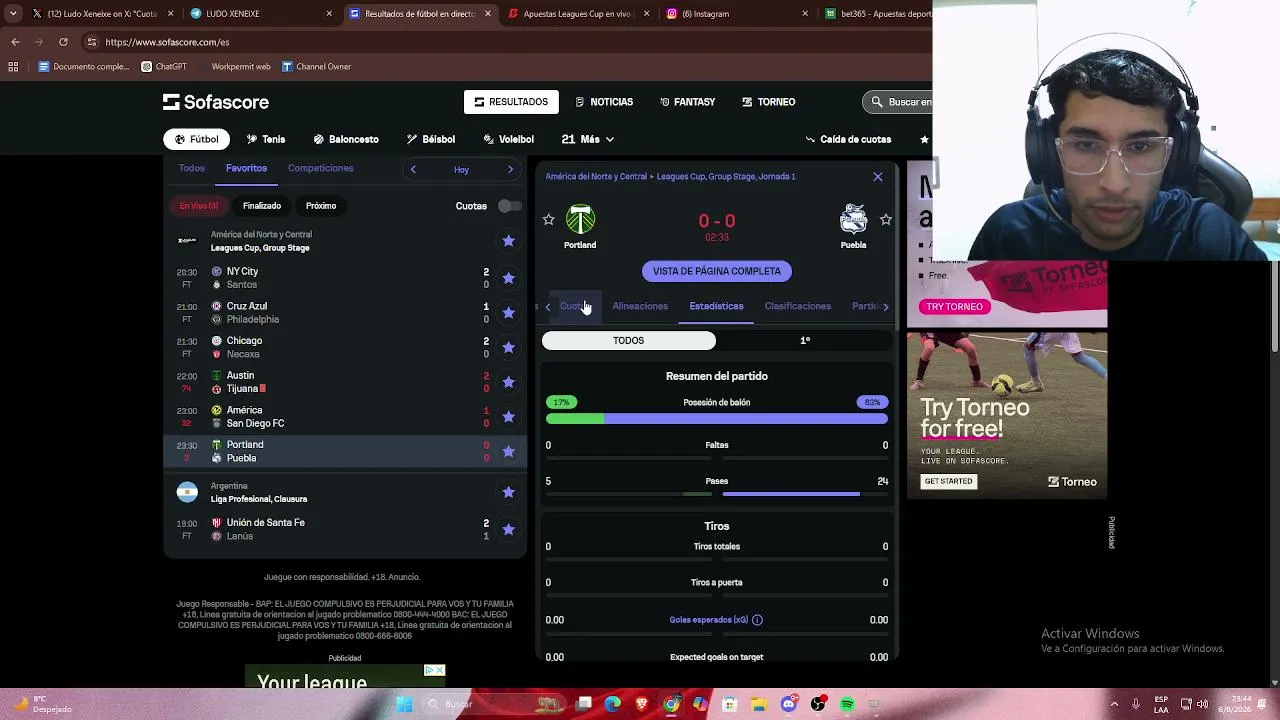The width and height of the screenshot is (1280, 720).
Task: Select the Fútbol sport chip
Action: click(x=196, y=139)
